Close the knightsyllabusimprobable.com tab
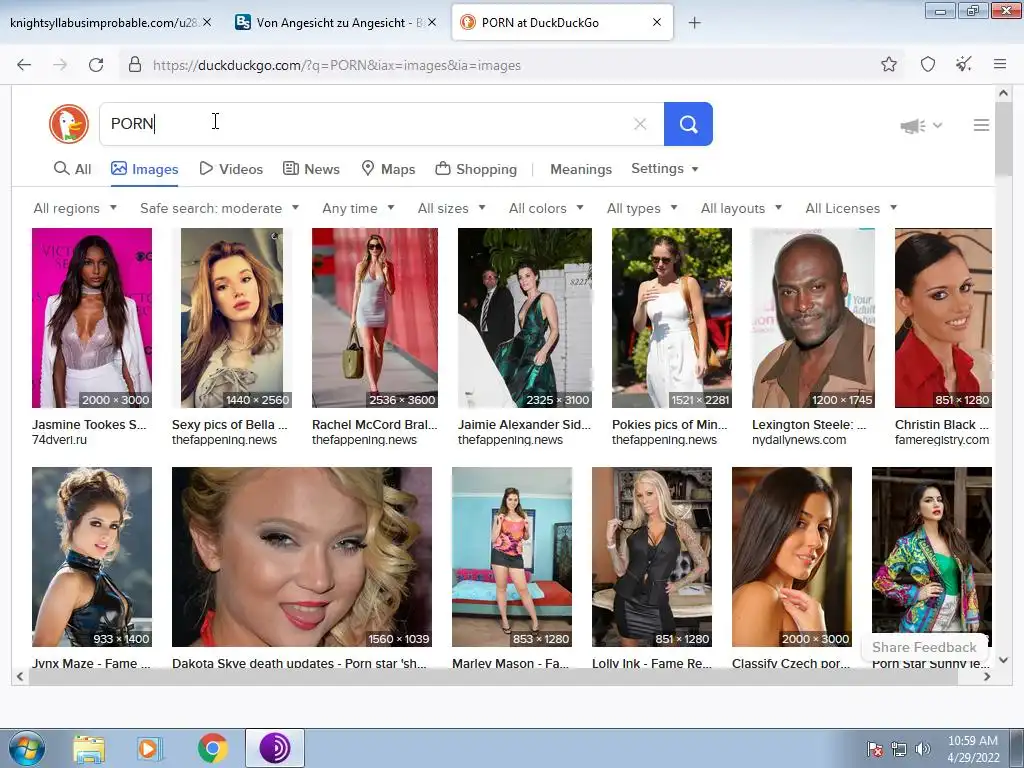 (207, 22)
